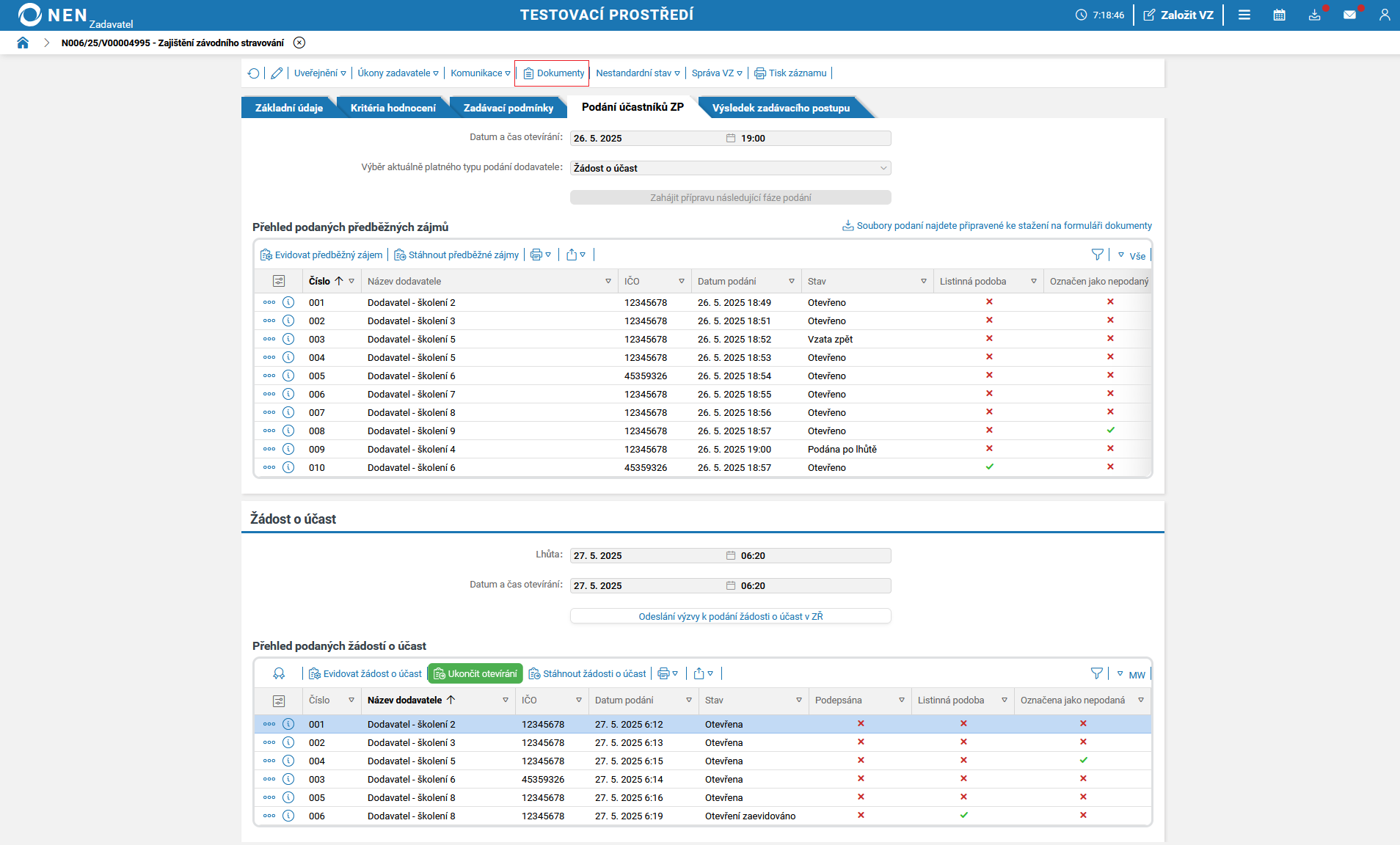Open the messages envelope icon
Image resolution: width=1400 pixels, height=845 pixels.
[x=1349, y=15]
